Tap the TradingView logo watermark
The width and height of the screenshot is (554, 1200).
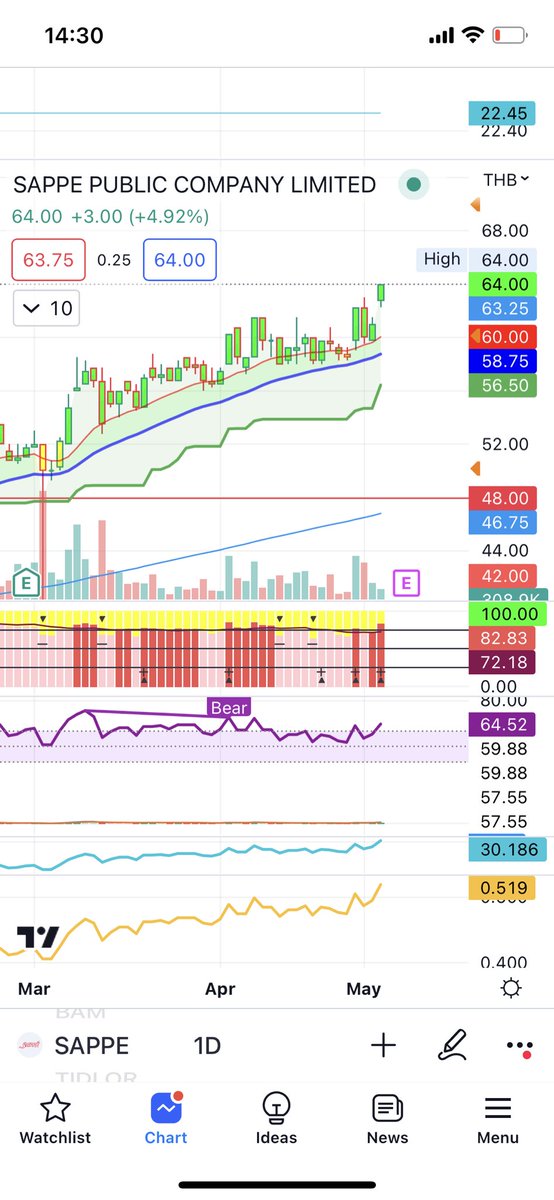point(37,938)
